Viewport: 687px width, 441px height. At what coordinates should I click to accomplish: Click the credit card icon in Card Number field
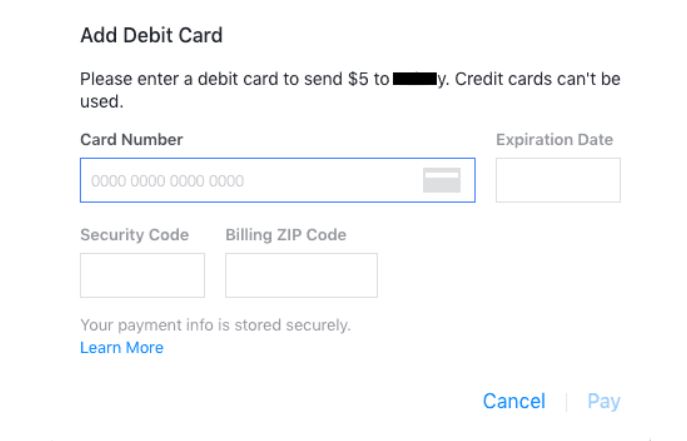pos(441,180)
